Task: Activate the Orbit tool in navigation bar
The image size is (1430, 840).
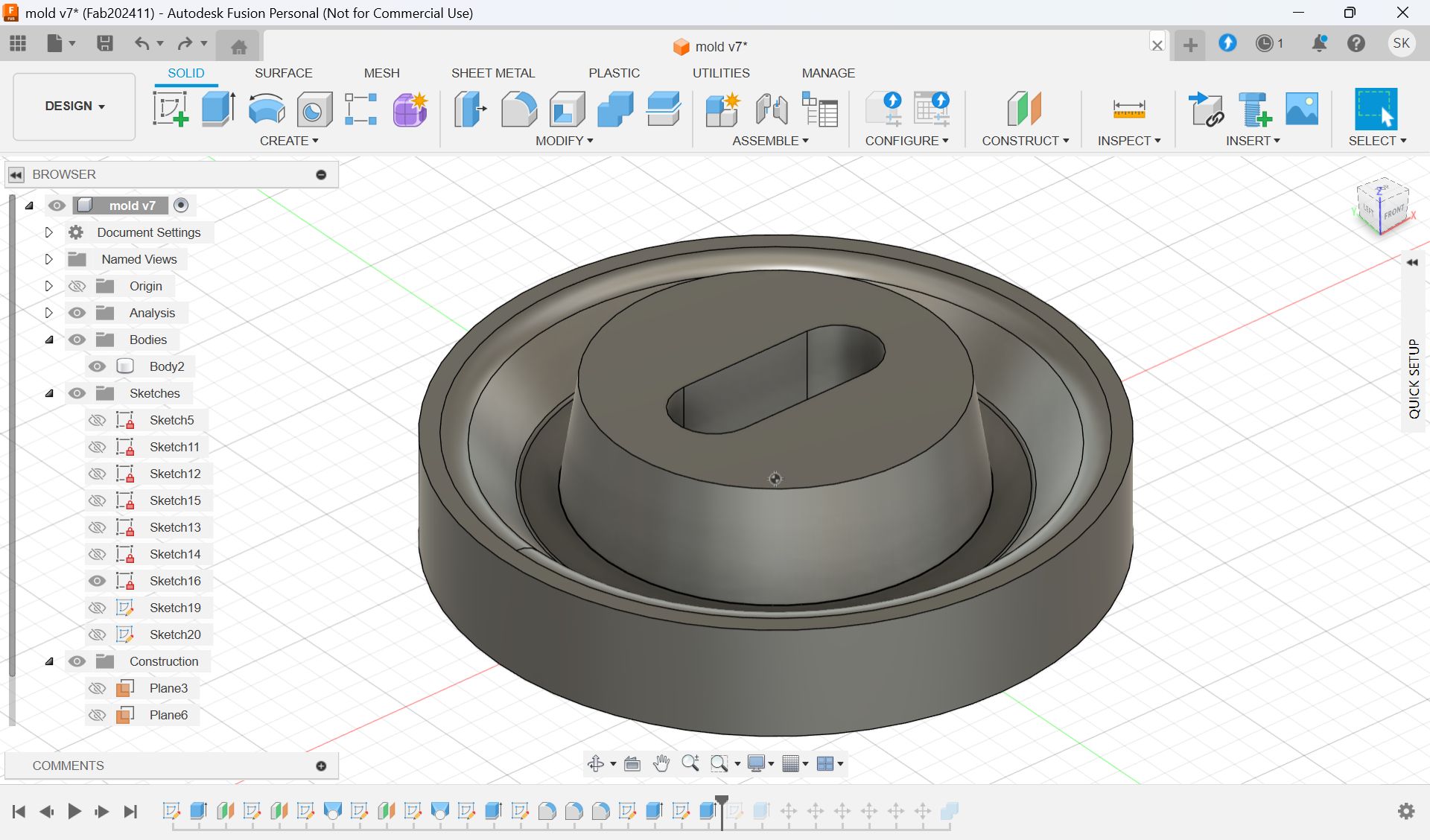Action: [596, 763]
